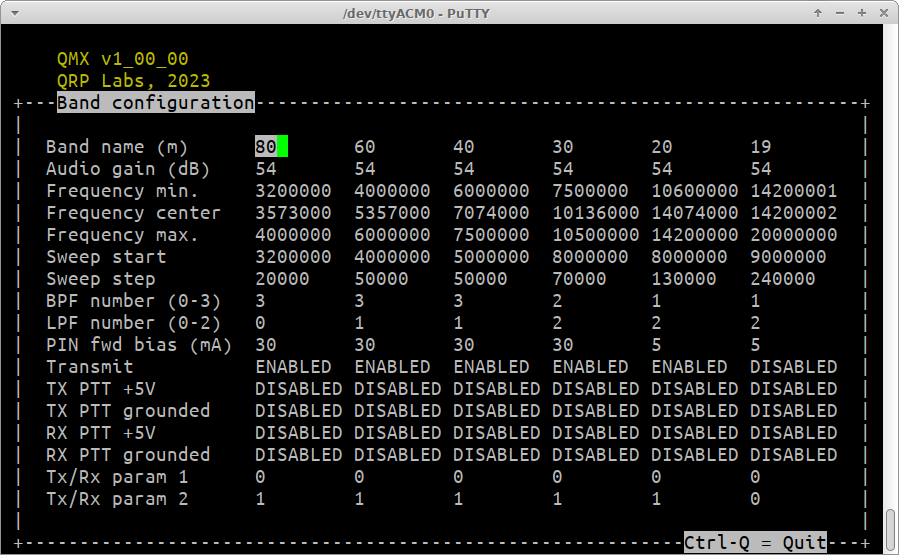Click the window shade up-arrow button

[819, 12]
